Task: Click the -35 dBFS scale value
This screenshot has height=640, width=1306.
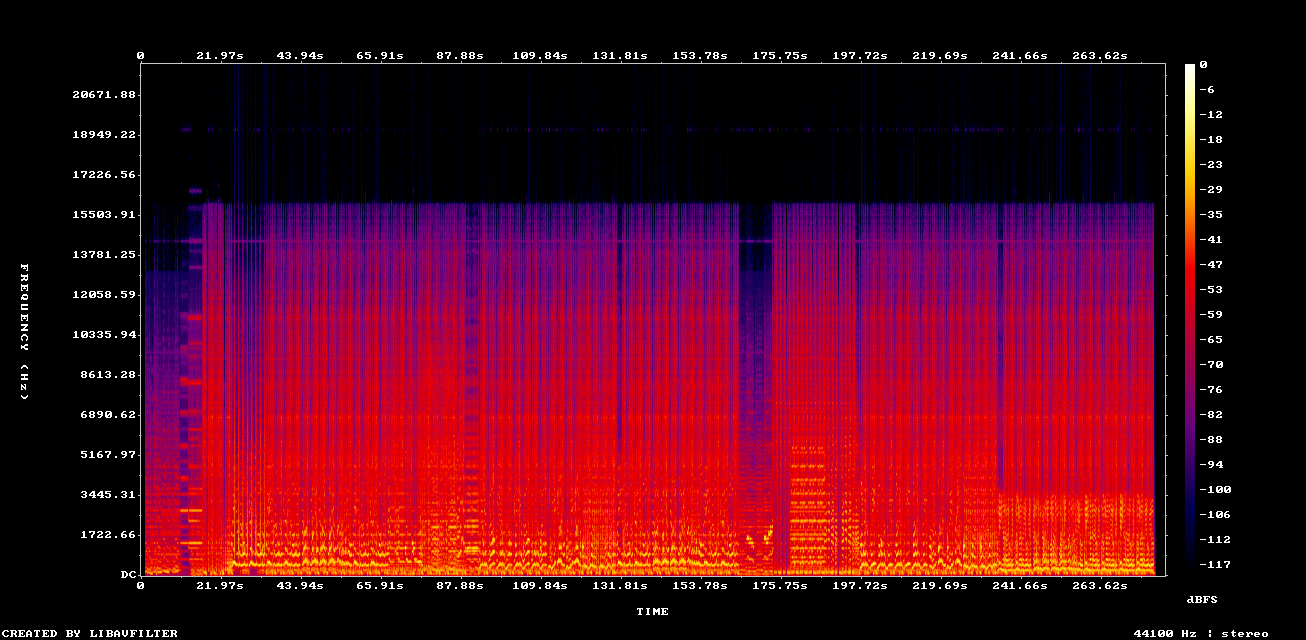Action: pos(1210,214)
